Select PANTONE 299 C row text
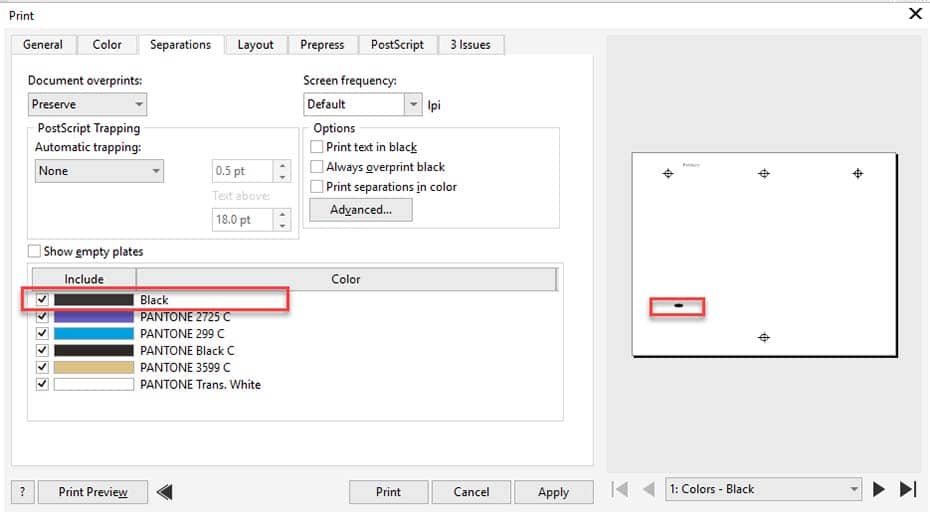 click(182, 333)
